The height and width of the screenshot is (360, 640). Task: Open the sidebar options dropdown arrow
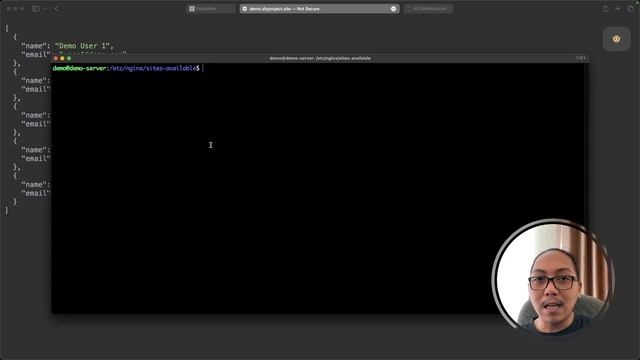coord(45,9)
